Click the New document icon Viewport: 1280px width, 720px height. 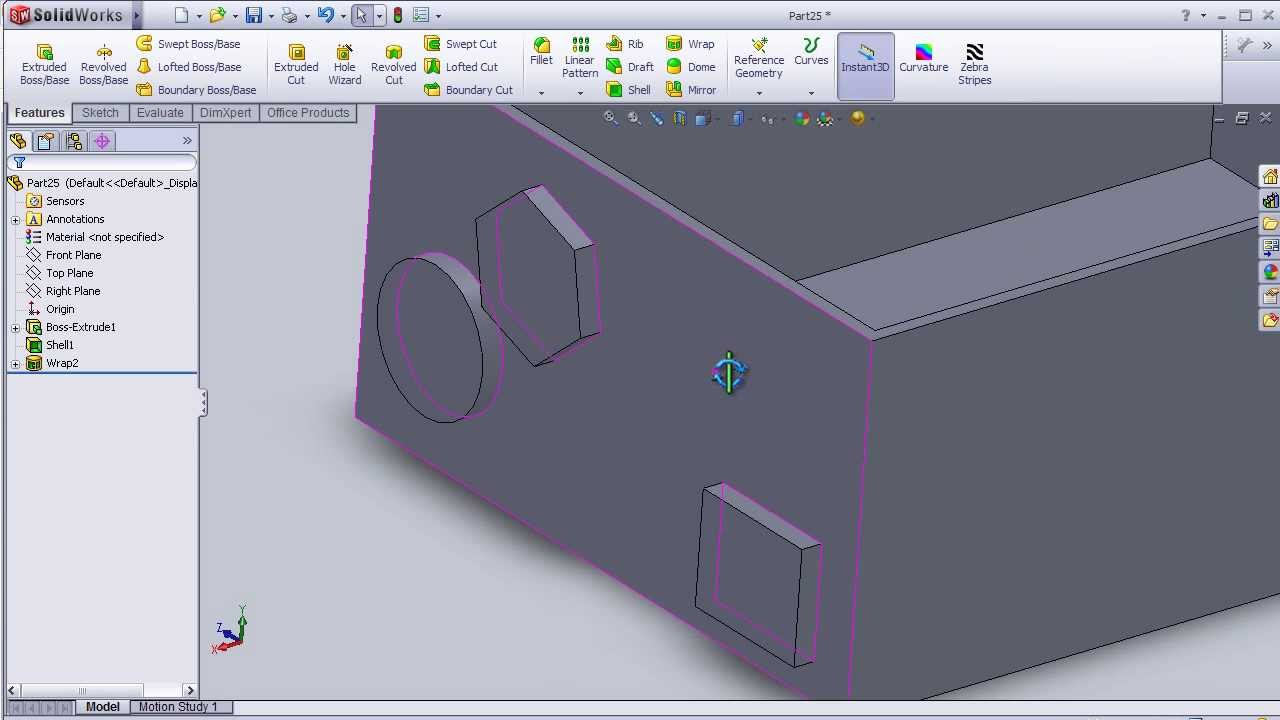point(181,15)
